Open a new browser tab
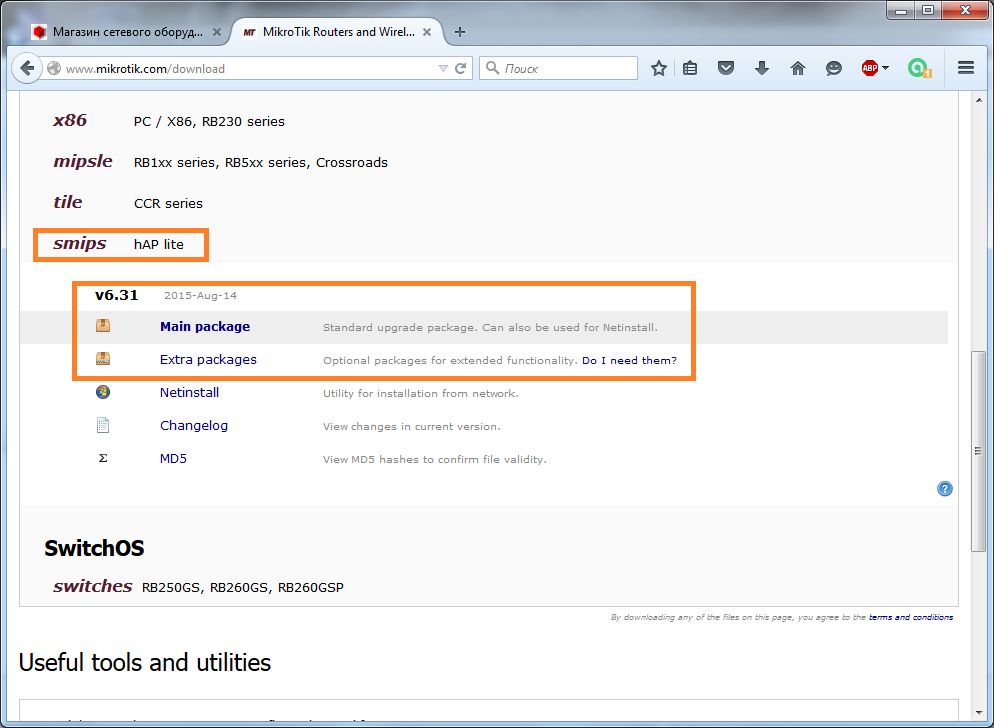The height and width of the screenshot is (728, 994). click(x=460, y=32)
